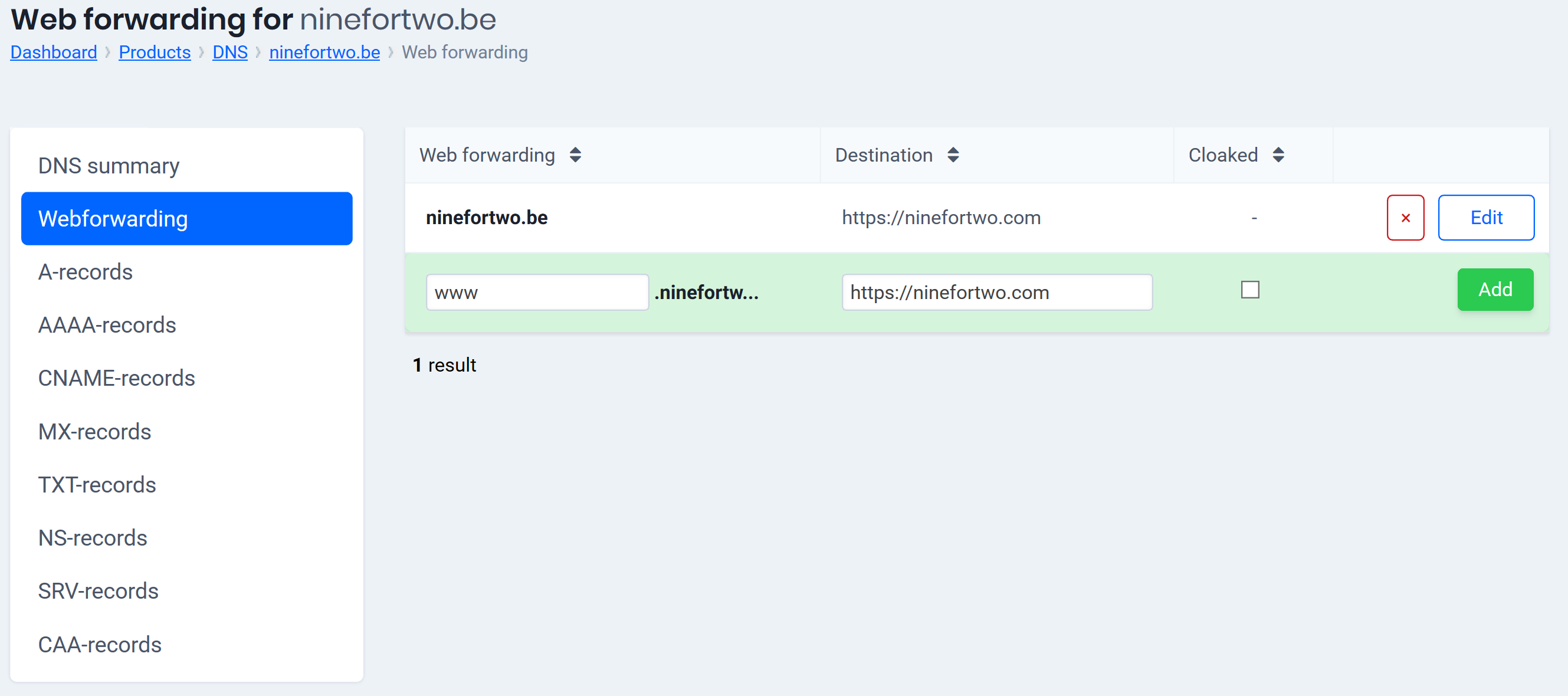The image size is (1568, 696).
Task: Sort by Cloaked column arrows
Action: [x=1278, y=155]
